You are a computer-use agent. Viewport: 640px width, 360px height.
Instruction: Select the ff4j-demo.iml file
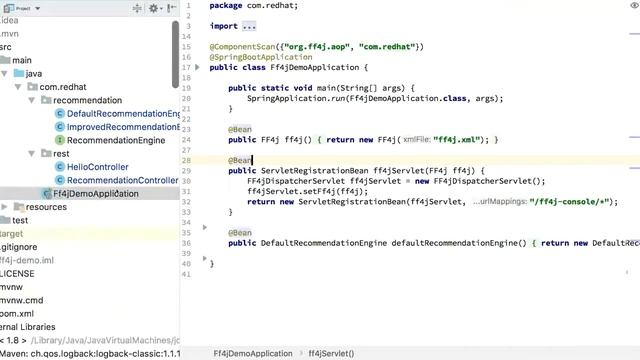[27, 260]
